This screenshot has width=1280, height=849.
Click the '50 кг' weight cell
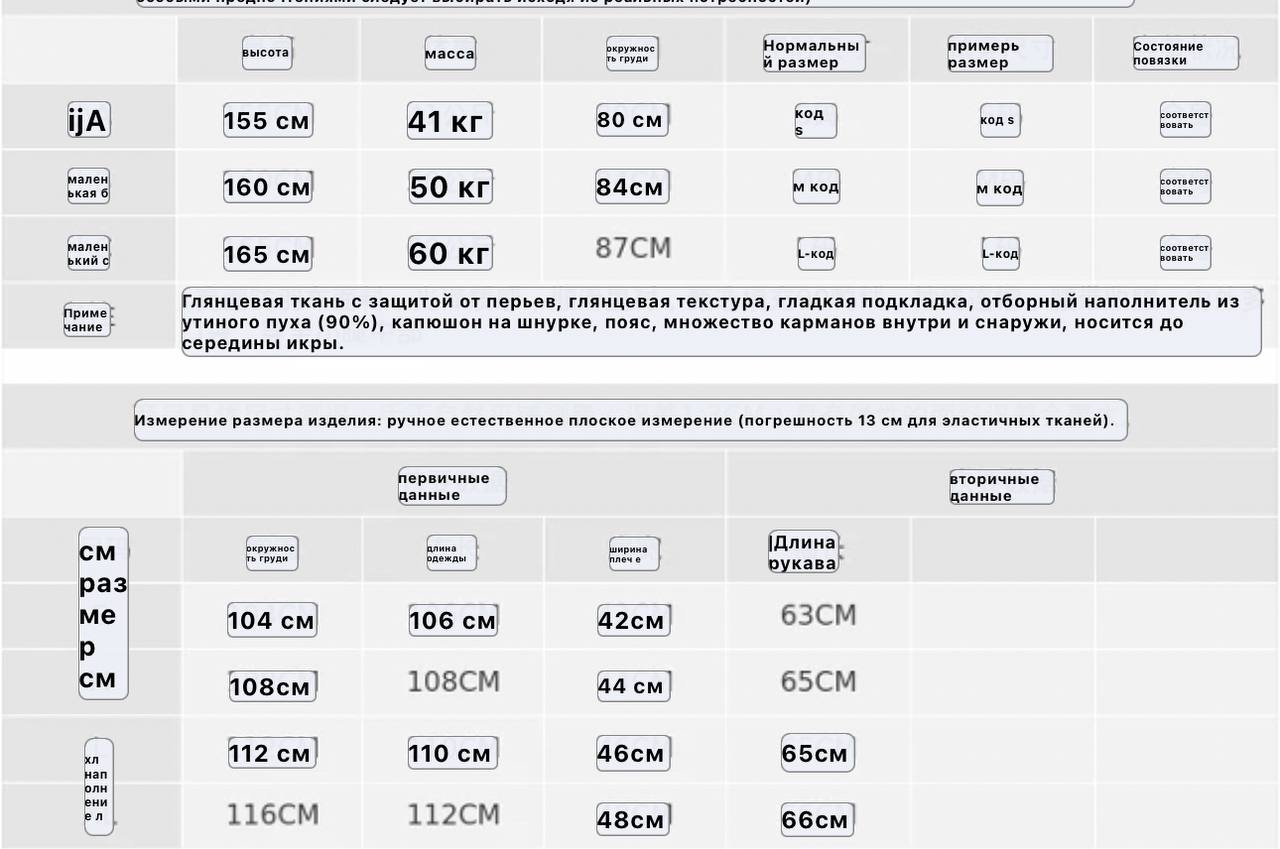451,187
